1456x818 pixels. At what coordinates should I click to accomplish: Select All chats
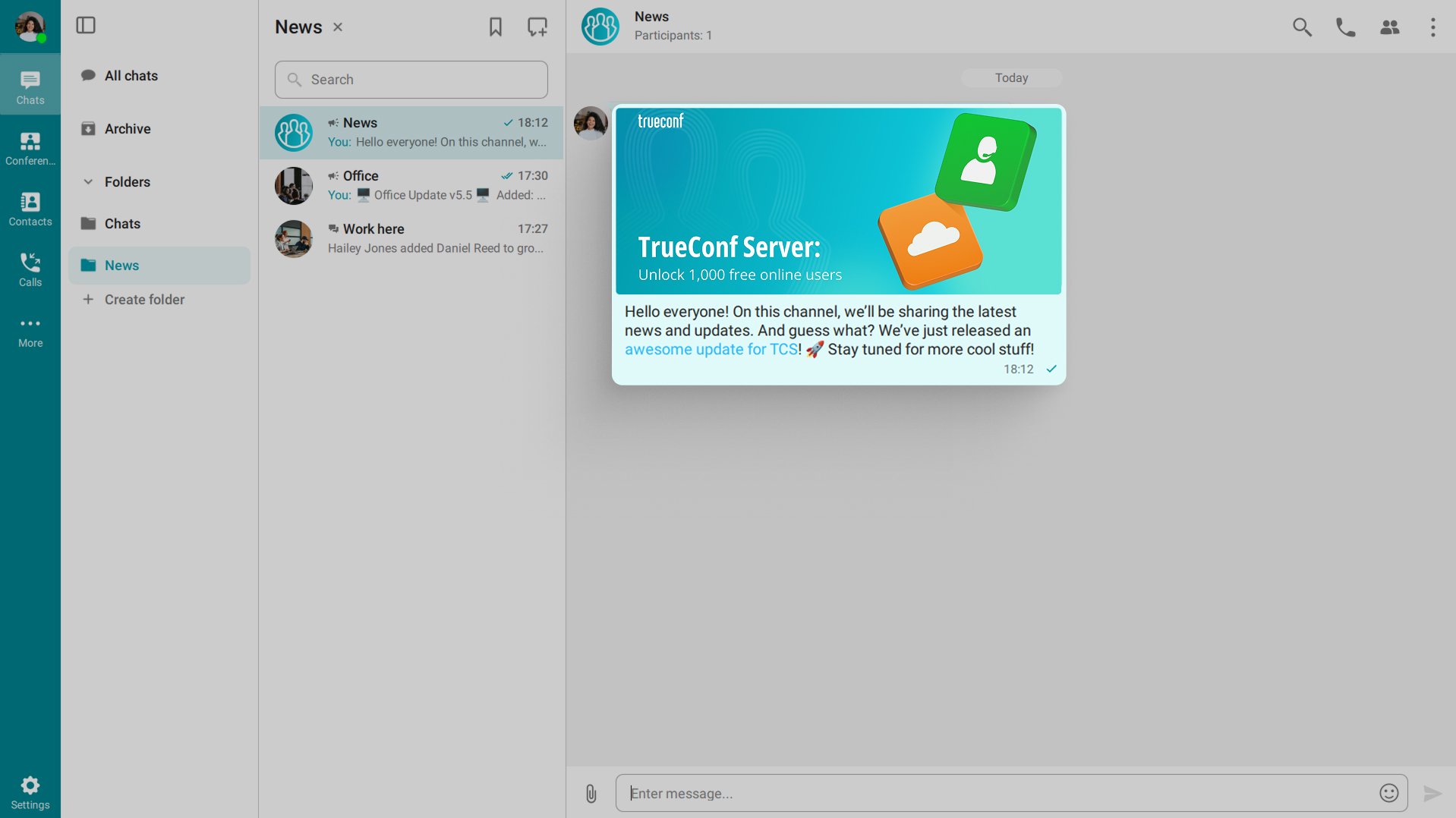(159, 76)
